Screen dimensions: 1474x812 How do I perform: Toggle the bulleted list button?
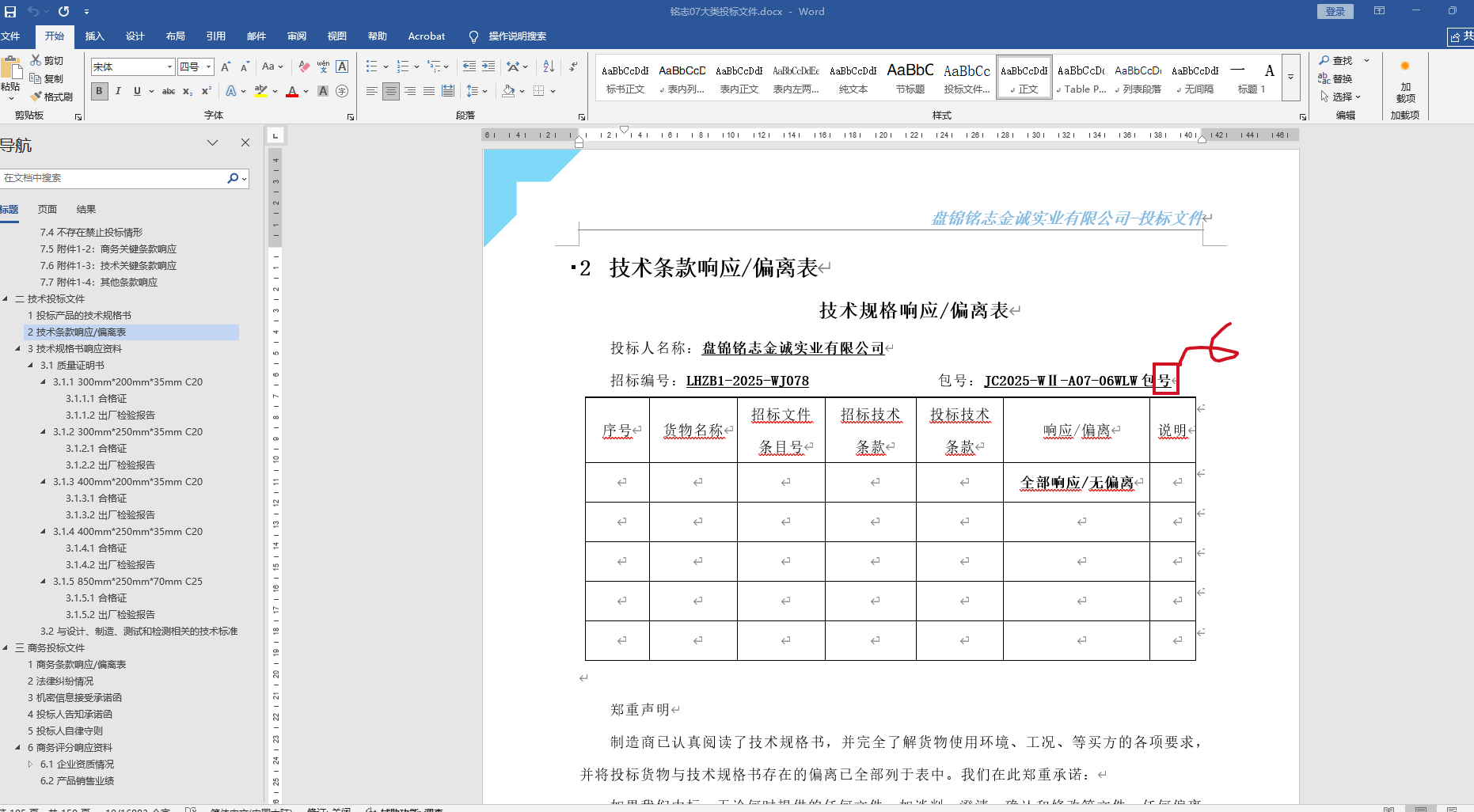click(372, 66)
